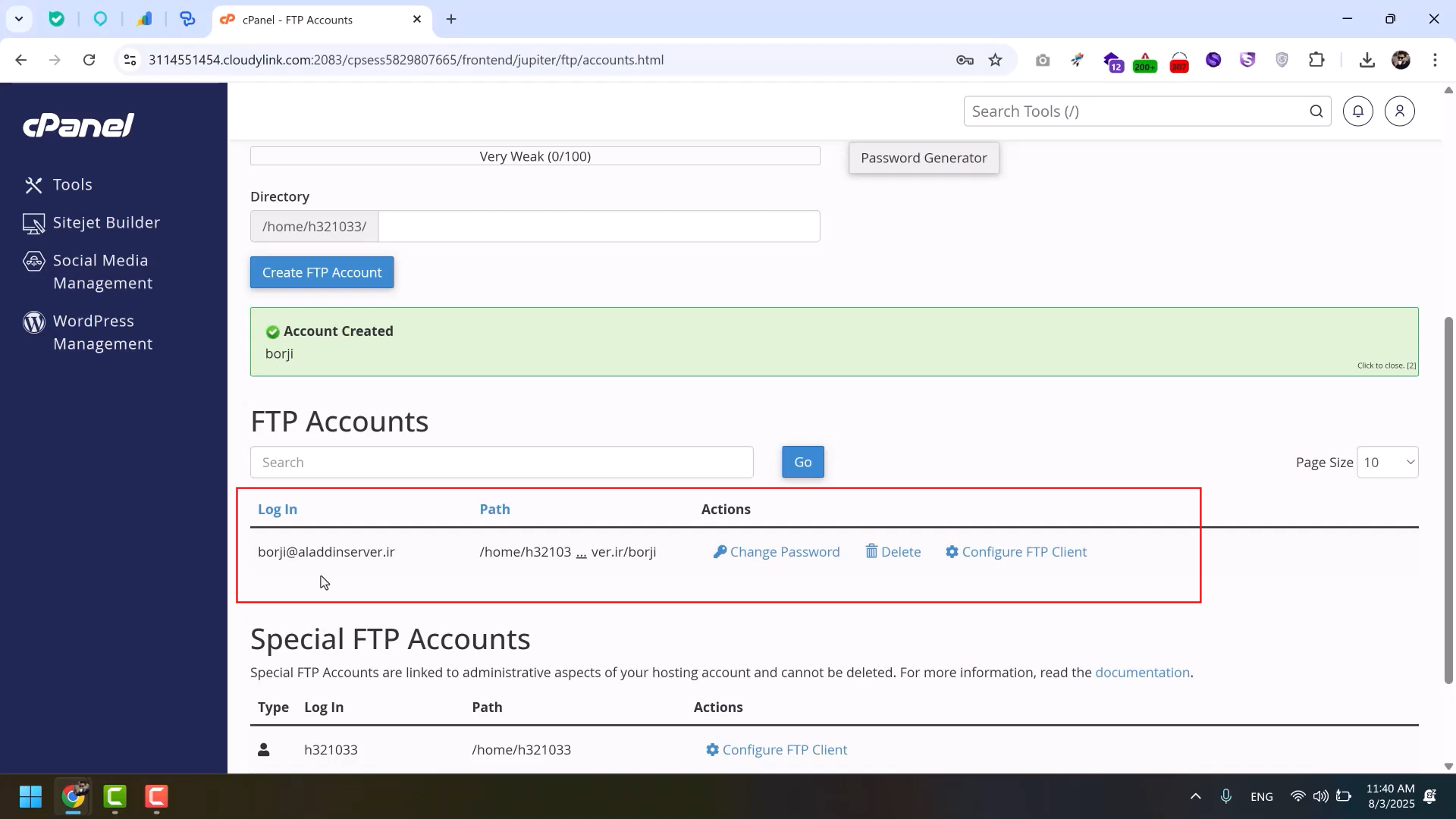Screen dimensions: 1456x819
Task: Sort FTP accounts by Log In
Action: click(278, 510)
